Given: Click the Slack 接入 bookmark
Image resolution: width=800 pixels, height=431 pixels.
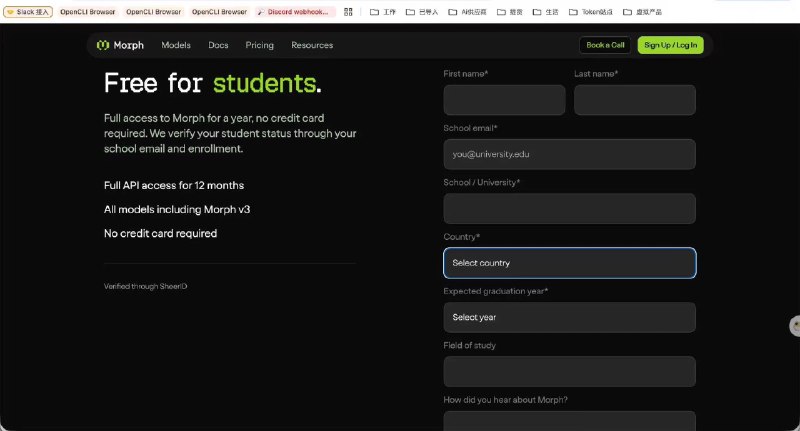Looking at the screenshot, I should (x=28, y=12).
